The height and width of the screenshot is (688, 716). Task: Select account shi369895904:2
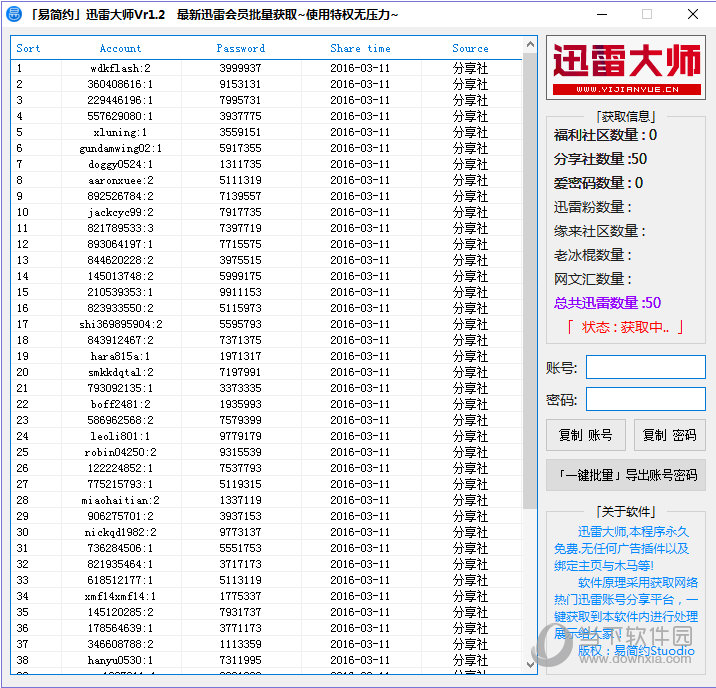pyautogui.click(x=121, y=324)
